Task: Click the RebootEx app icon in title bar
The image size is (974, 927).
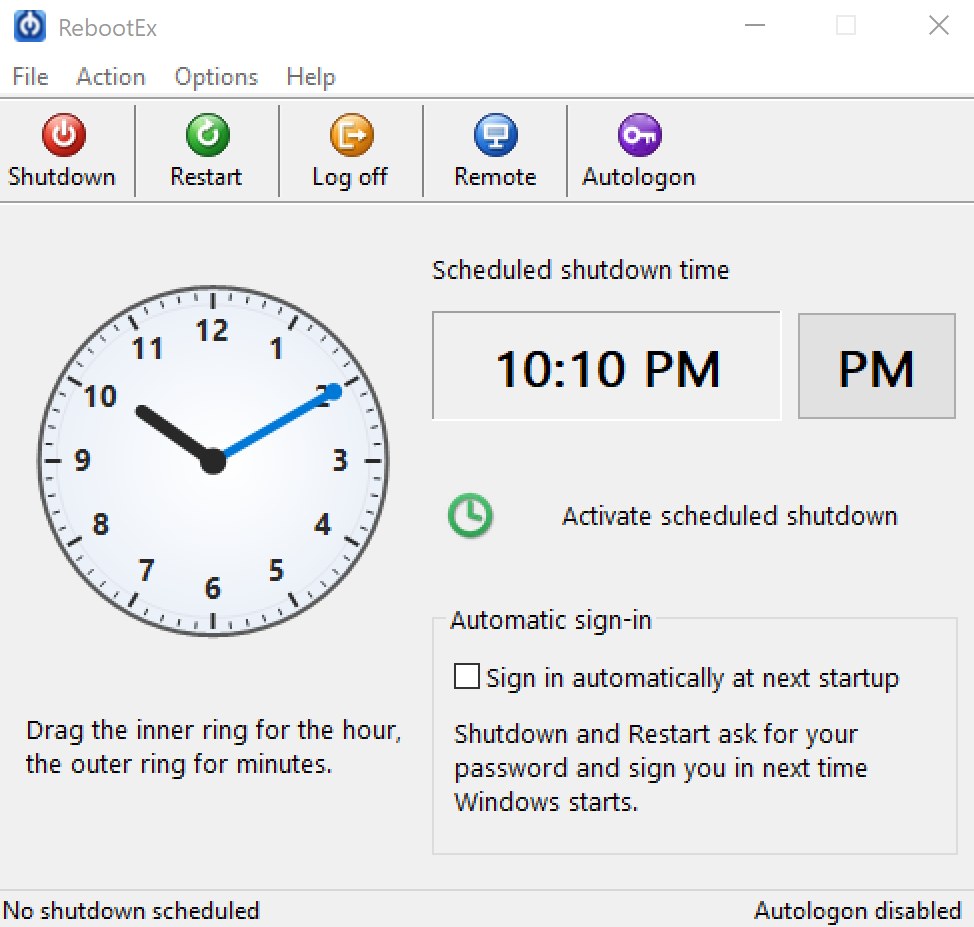Action: 29,26
